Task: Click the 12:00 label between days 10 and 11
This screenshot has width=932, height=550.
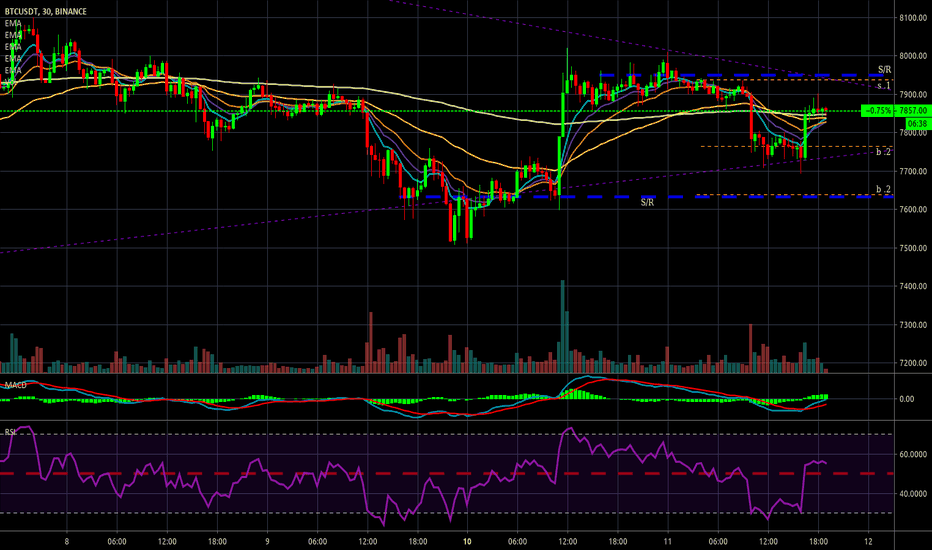Action: coord(568,541)
